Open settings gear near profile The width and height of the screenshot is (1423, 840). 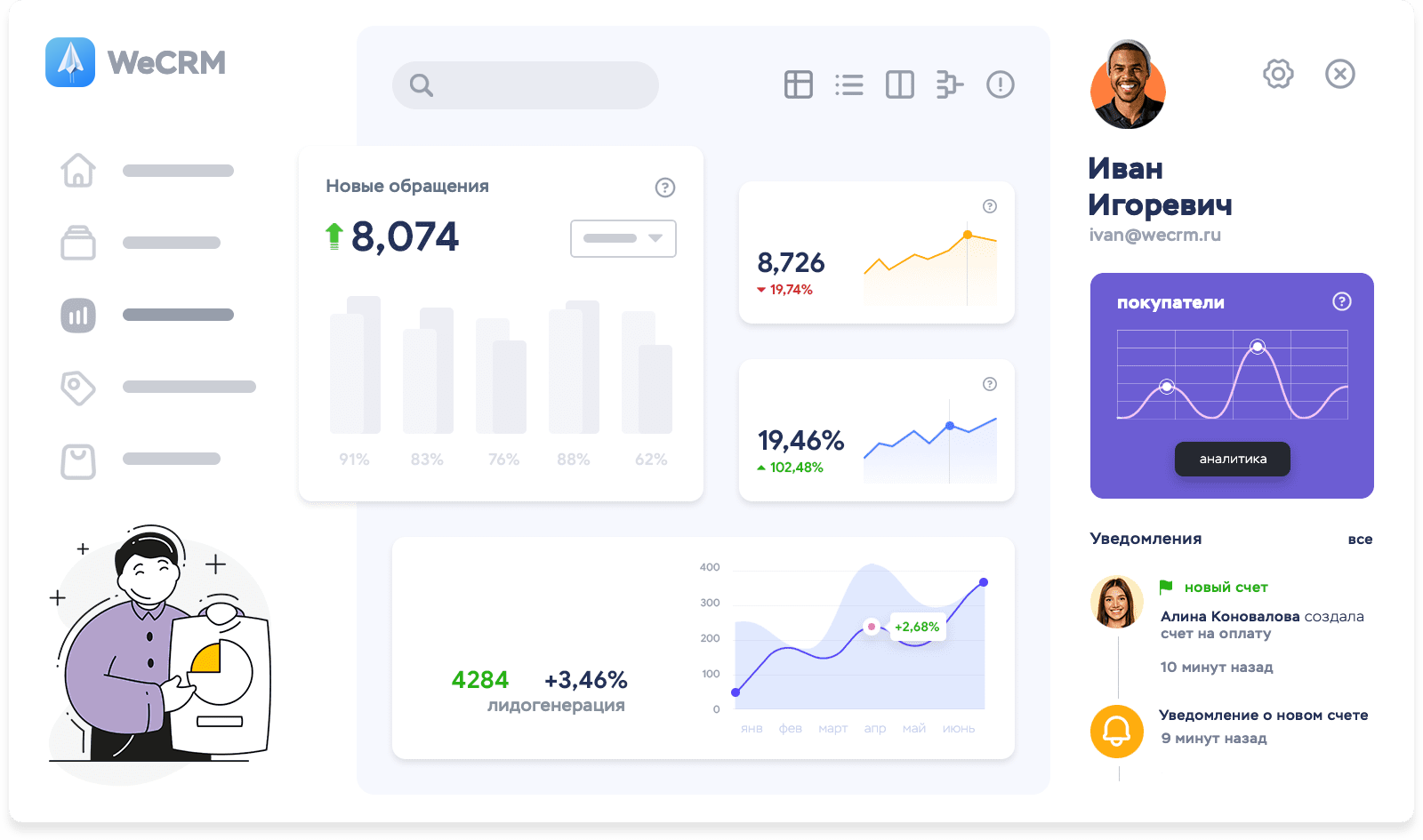click(x=1278, y=74)
